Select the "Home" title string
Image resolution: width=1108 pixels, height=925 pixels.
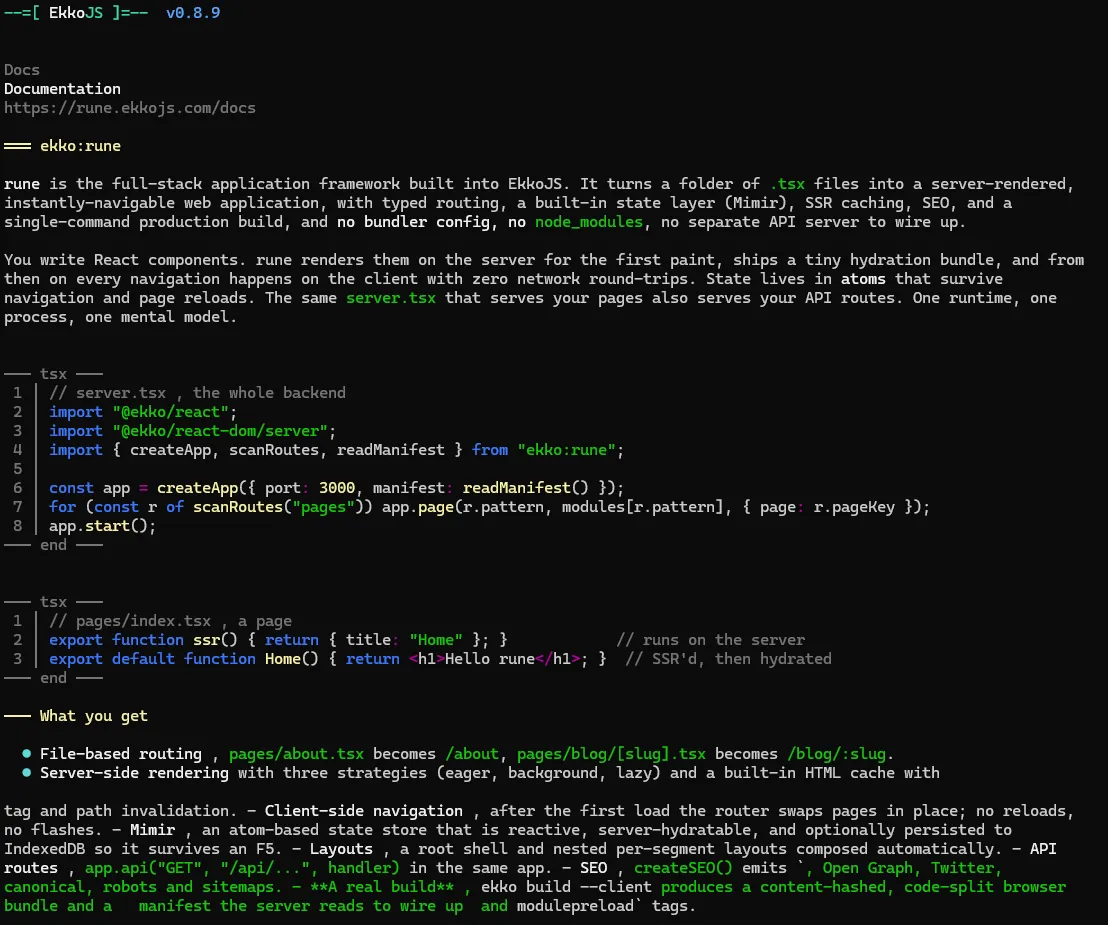click(436, 640)
